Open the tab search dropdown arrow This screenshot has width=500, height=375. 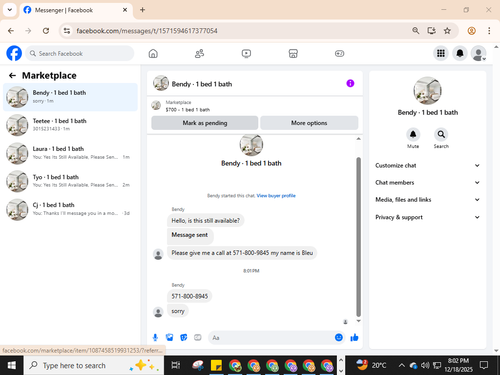[x=10, y=10]
